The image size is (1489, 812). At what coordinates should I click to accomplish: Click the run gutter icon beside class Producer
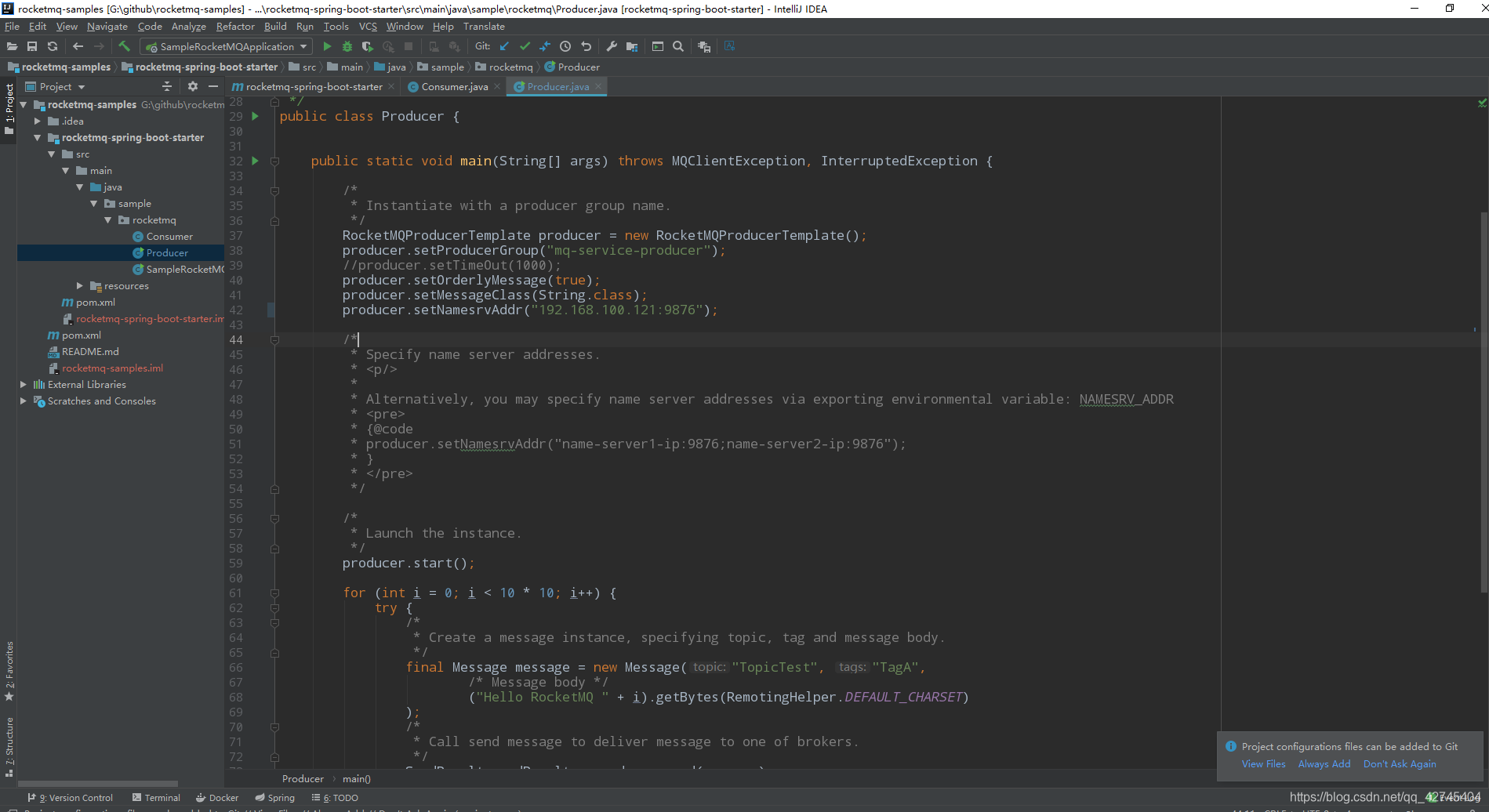pos(255,116)
